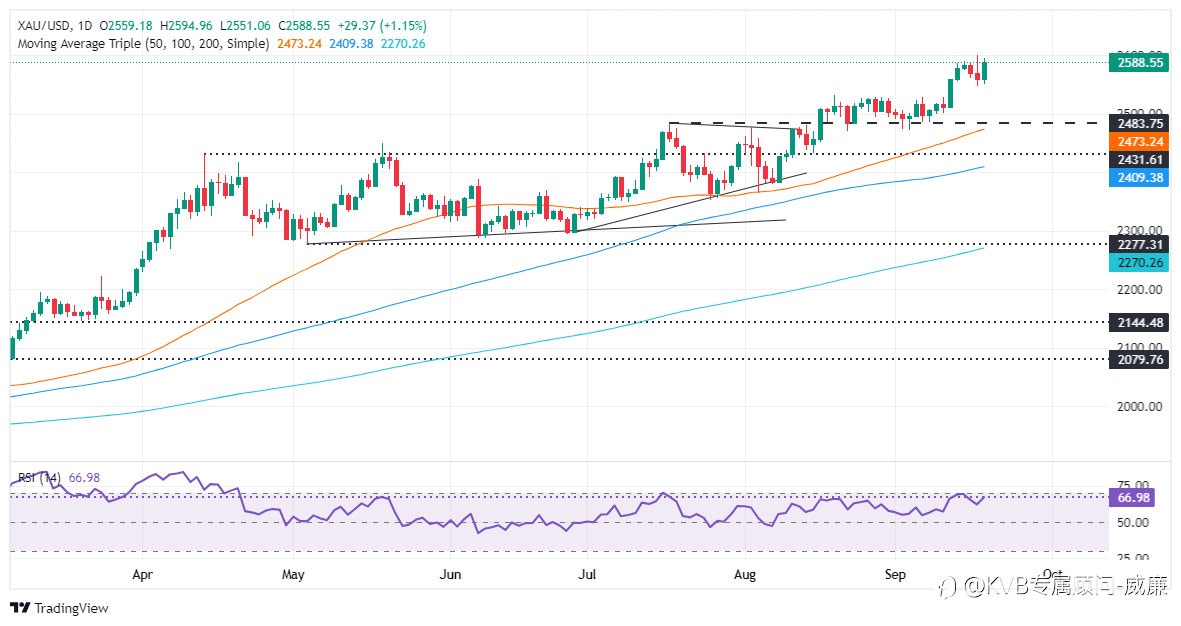Screen dimensions: 1181x626
Task: Click the latest green candlestick on chart
Action: [984, 70]
